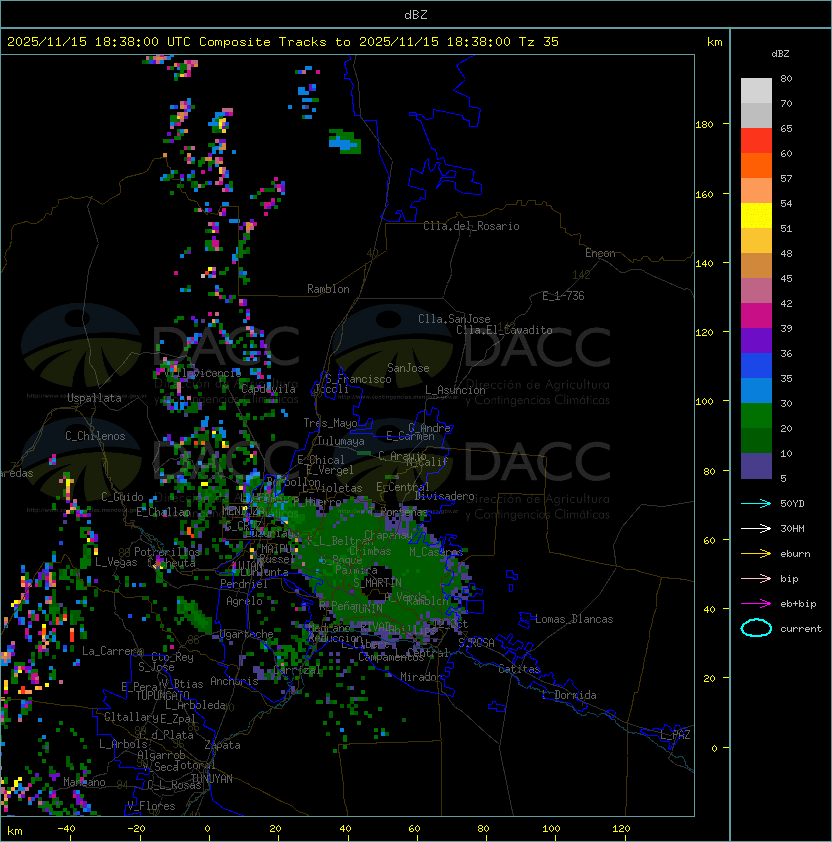Click the magenta eb+bip arrow symbol in legend
The width and height of the screenshot is (832, 842).
(x=756, y=604)
